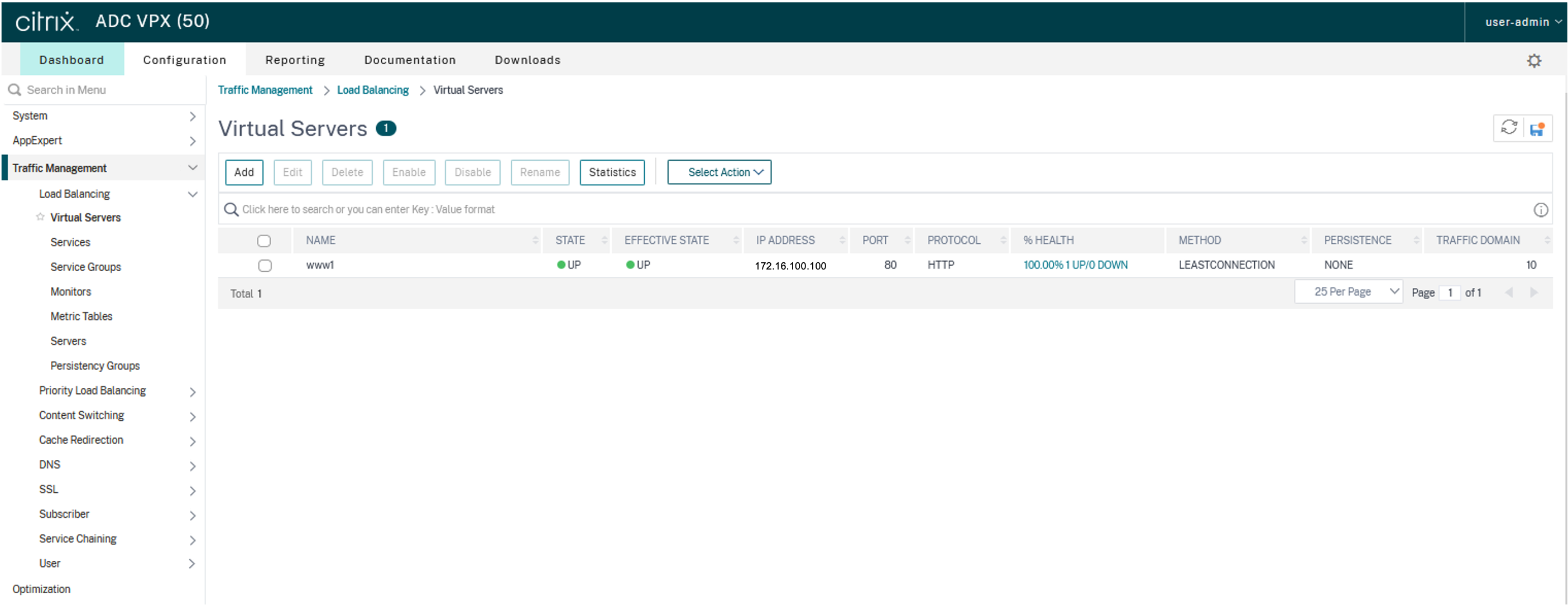The image size is (1568, 606).
Task: Click the info icon in search bar
Action: [x=1540, y=210]
